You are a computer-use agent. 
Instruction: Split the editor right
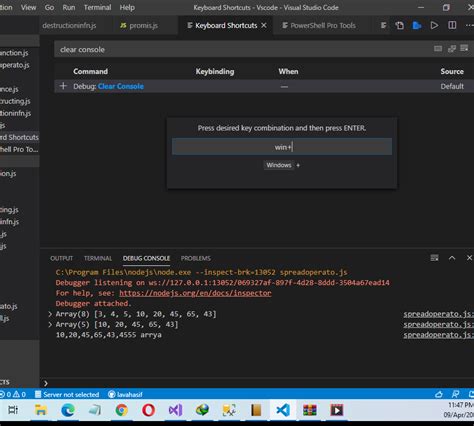coord(452,25)
